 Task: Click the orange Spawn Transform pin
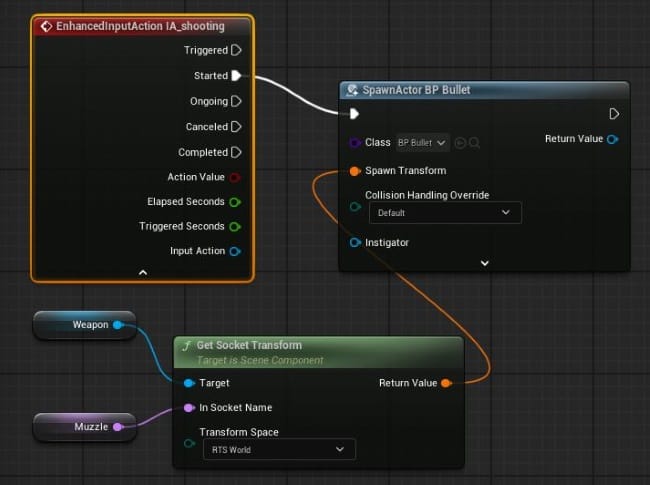click(355, 171)
